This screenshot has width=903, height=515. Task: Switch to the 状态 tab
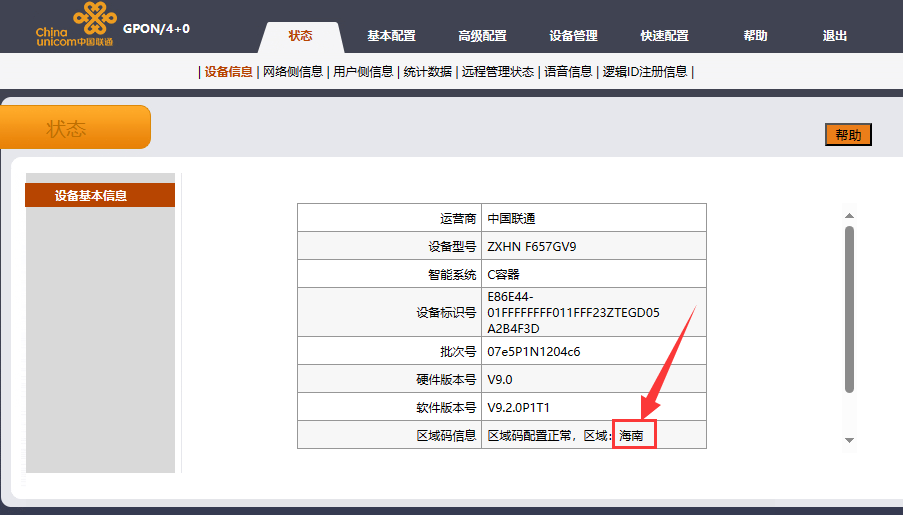(x=300, y=36)
